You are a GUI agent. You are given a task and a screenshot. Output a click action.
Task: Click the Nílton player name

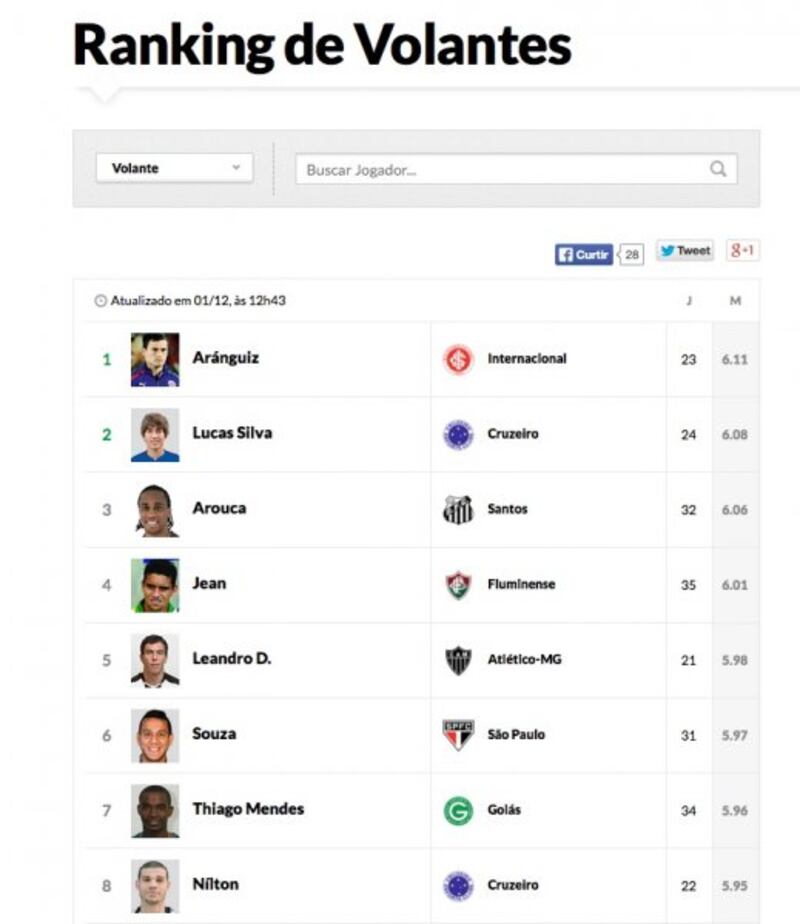point(216,884)
